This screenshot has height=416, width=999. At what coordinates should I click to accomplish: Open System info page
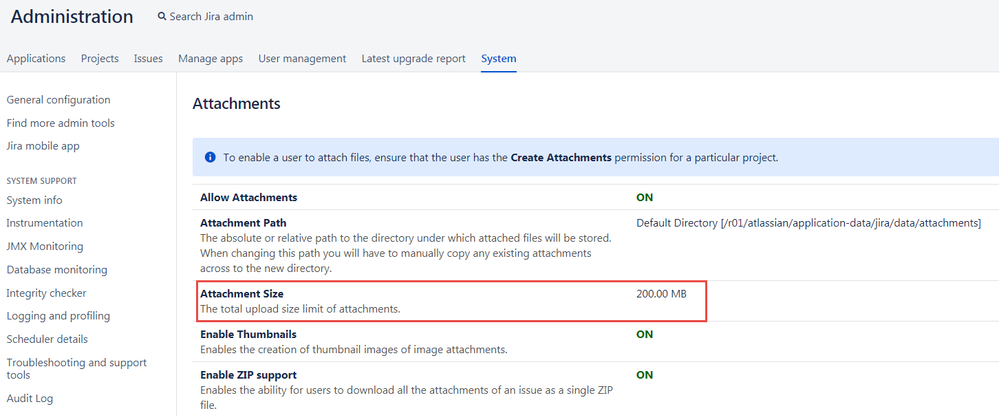34,200
